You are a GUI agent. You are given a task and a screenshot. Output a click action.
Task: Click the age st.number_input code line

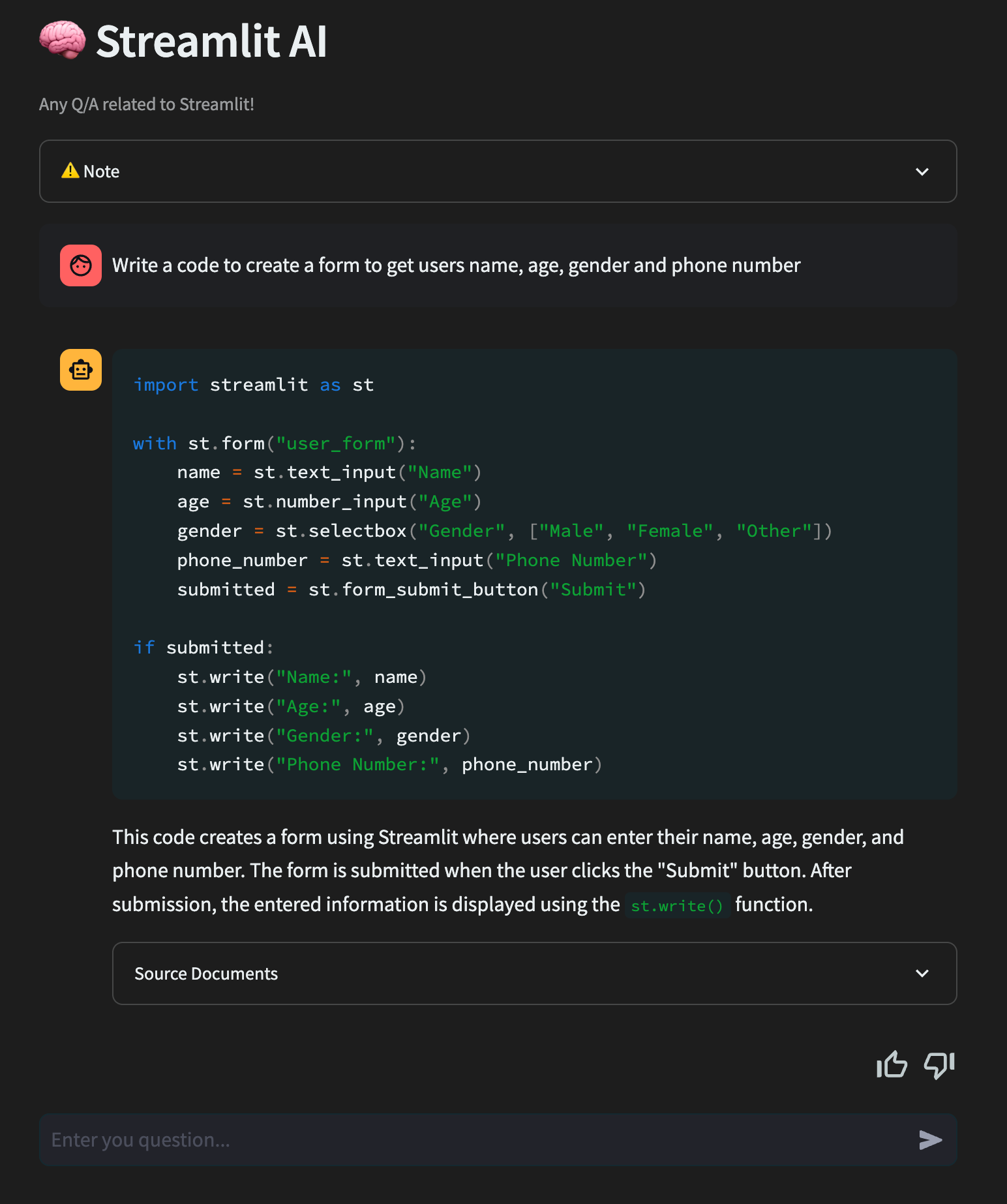(x=329, y=502)
